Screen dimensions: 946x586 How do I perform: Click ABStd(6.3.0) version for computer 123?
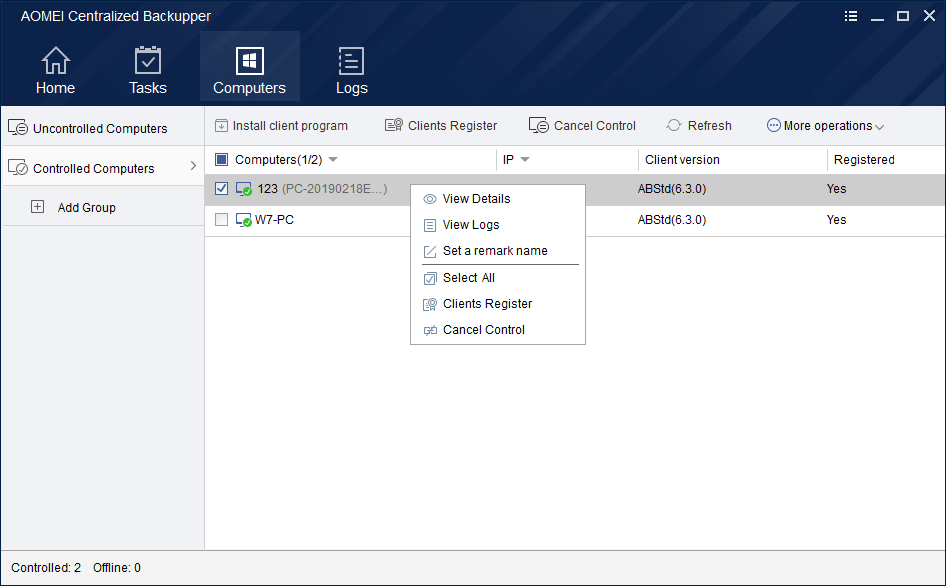coord(671,189)
